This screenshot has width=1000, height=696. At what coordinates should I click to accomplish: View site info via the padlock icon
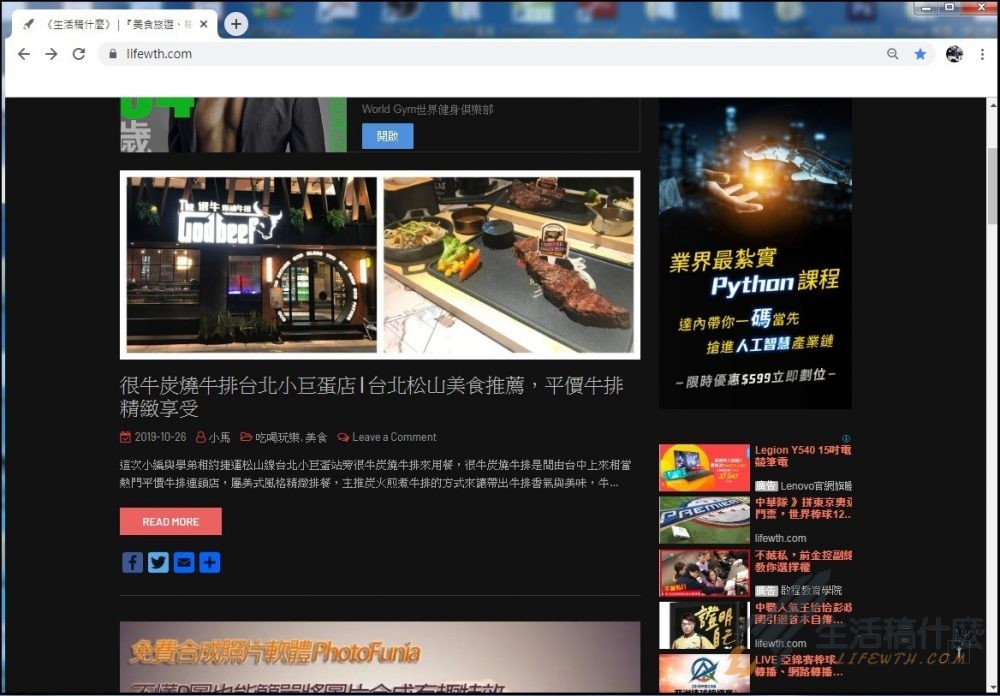pyautogui.click(x=113, y=54)
